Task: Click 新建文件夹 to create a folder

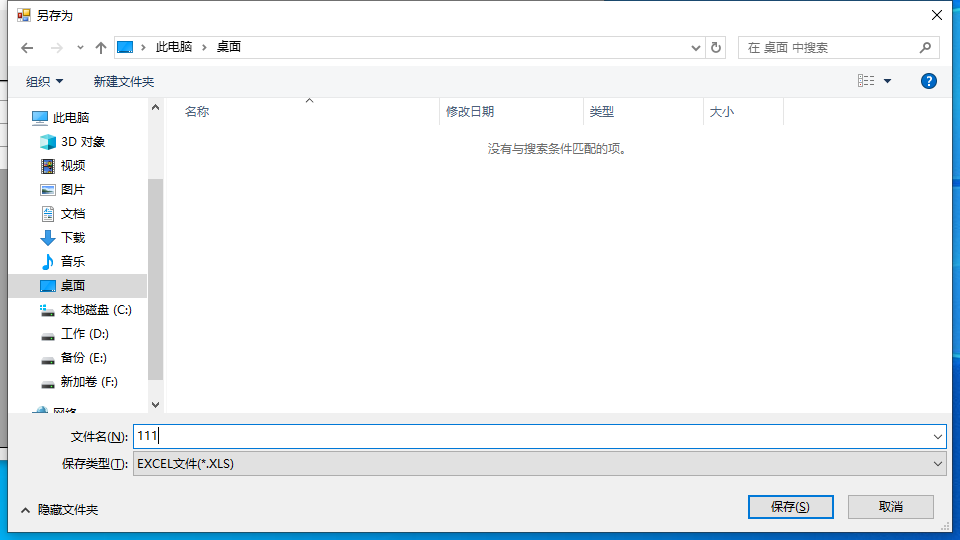Action: pyautogui.click(x=124, y=81)
